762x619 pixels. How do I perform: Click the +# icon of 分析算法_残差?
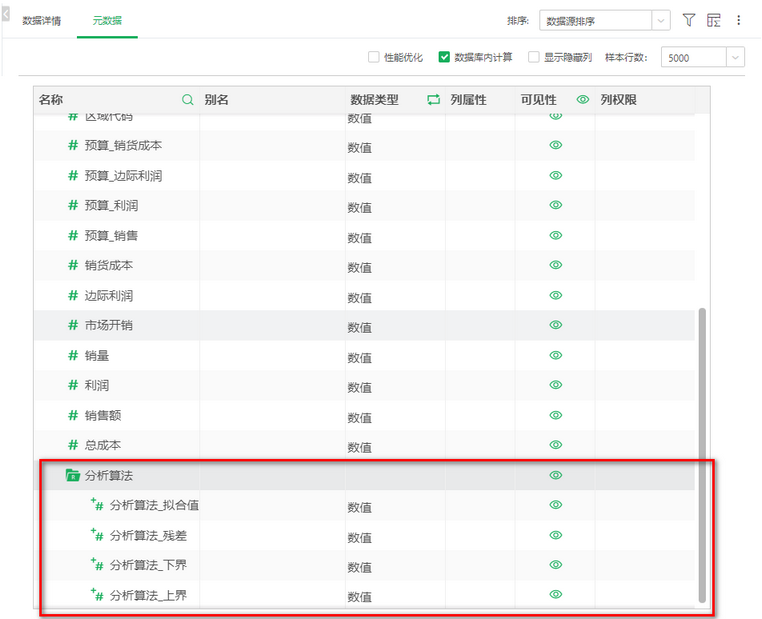click(x=97, y=535)
